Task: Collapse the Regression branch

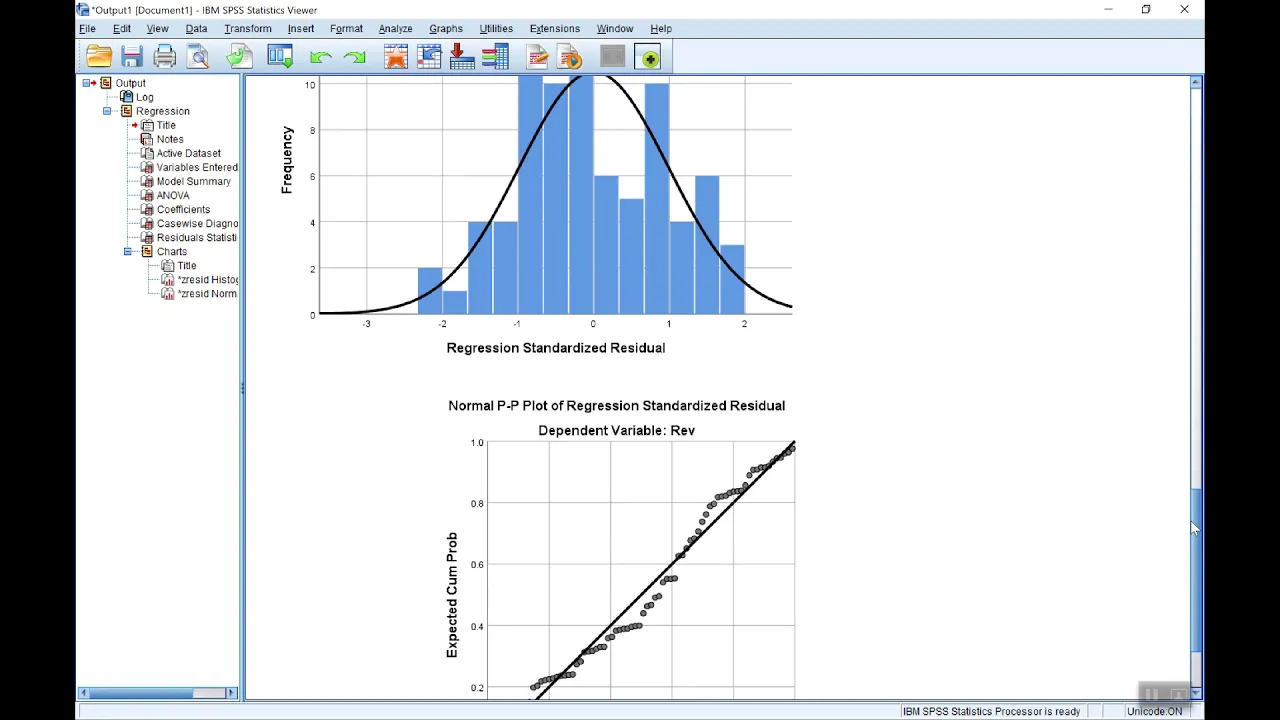Action: (x=107, y=111)
